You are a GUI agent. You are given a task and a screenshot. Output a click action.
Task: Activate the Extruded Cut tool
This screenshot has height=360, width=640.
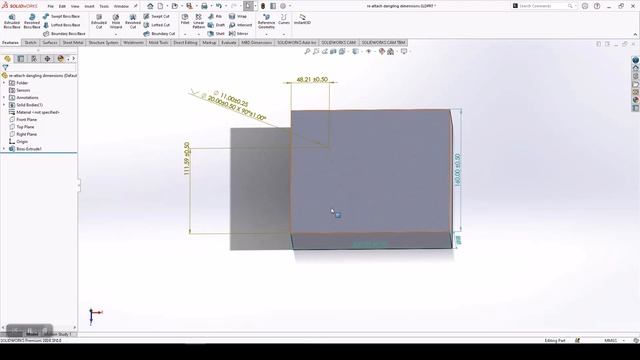pos(99,21)
